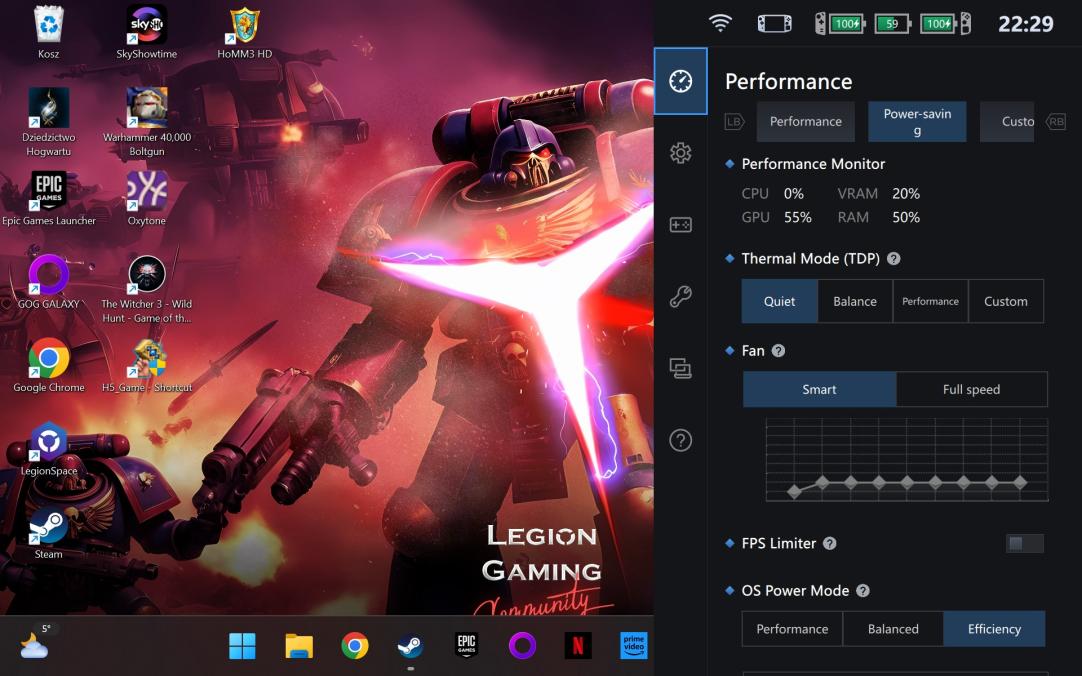
Task: Switch to the Power-saving profile tab
Action: (917, 122)
